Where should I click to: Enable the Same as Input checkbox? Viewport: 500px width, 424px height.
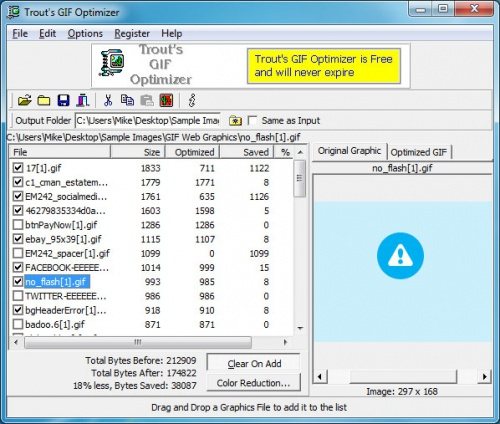pos(253,120)
